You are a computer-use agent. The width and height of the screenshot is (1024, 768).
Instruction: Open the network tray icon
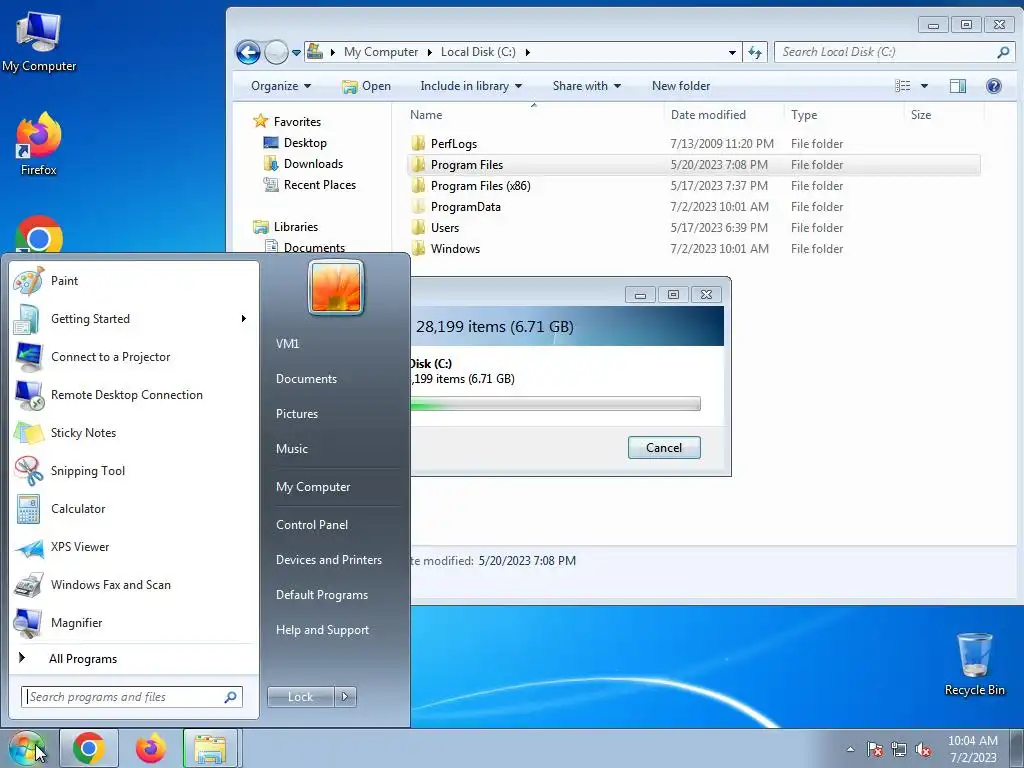pyautogui.click(x=899, y=750)
